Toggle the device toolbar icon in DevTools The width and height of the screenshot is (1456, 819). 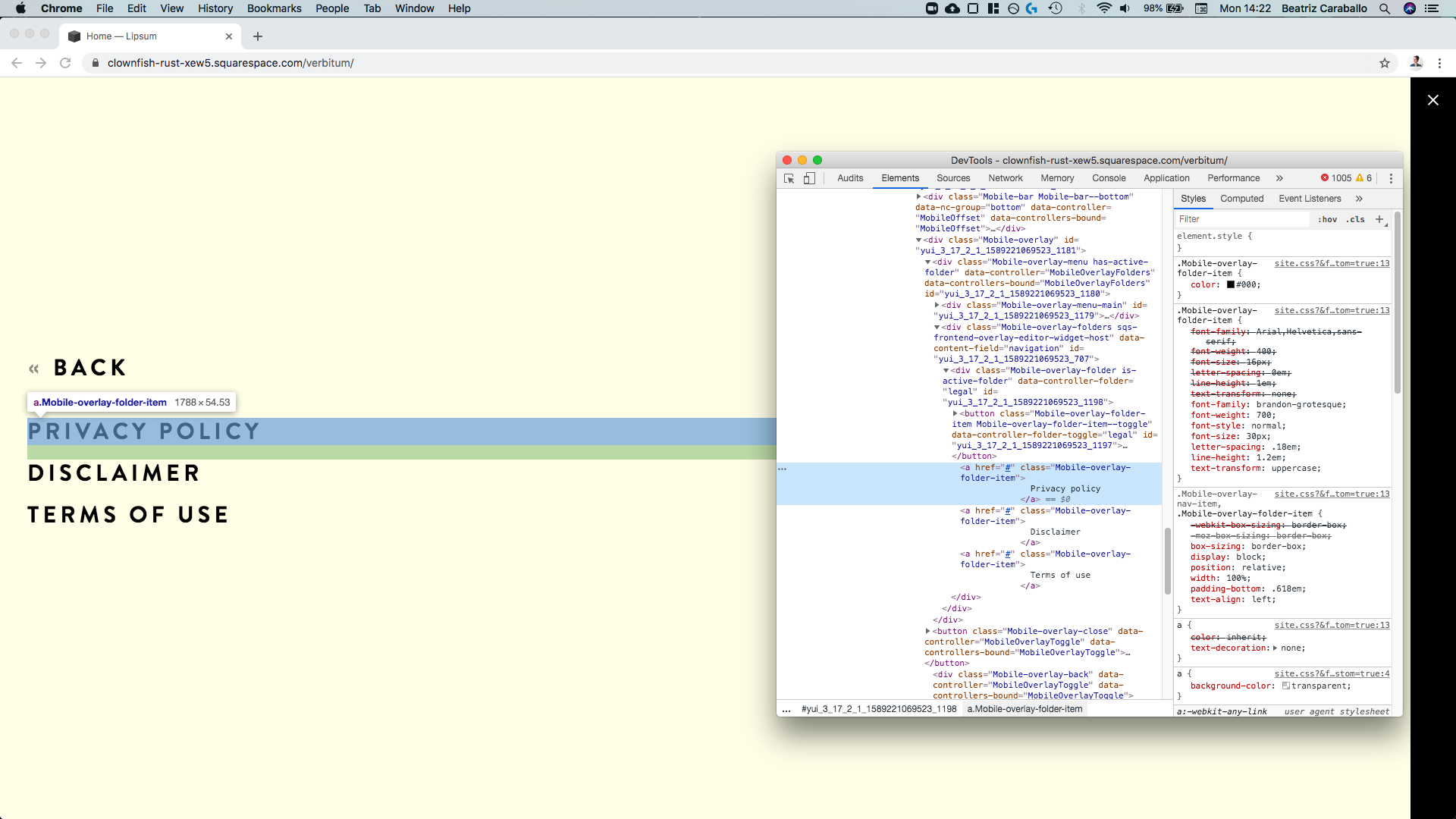pyautogui.click(x=809, y=178)
